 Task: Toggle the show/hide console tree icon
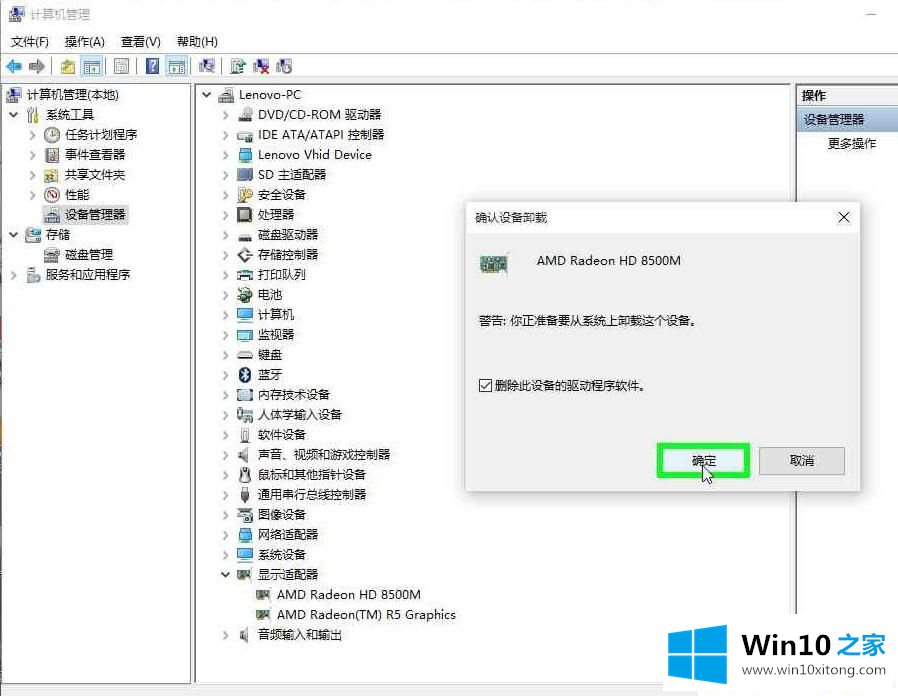(x=92, y=66)
